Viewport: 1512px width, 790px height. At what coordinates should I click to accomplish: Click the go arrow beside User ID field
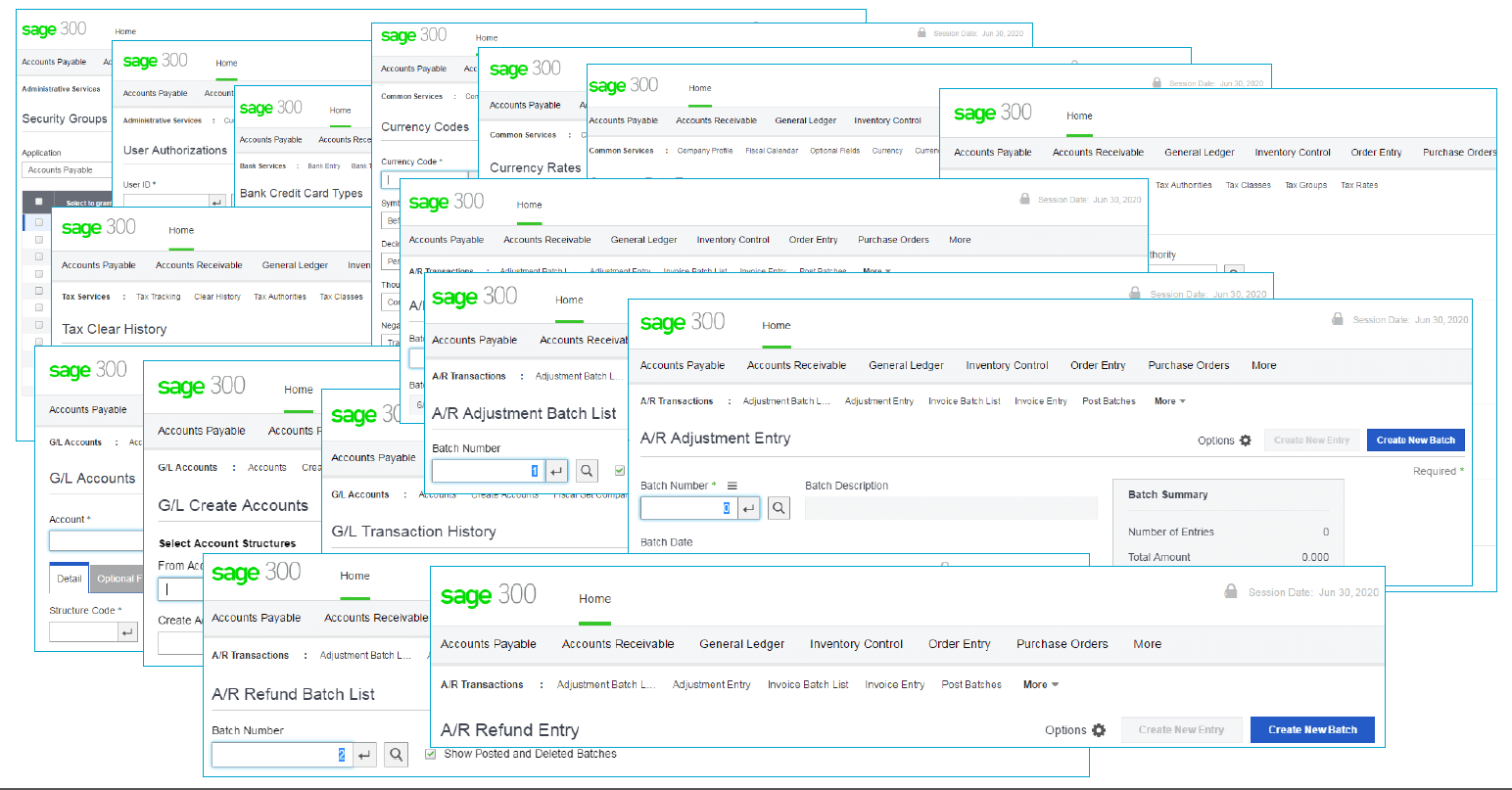[216, 202]
